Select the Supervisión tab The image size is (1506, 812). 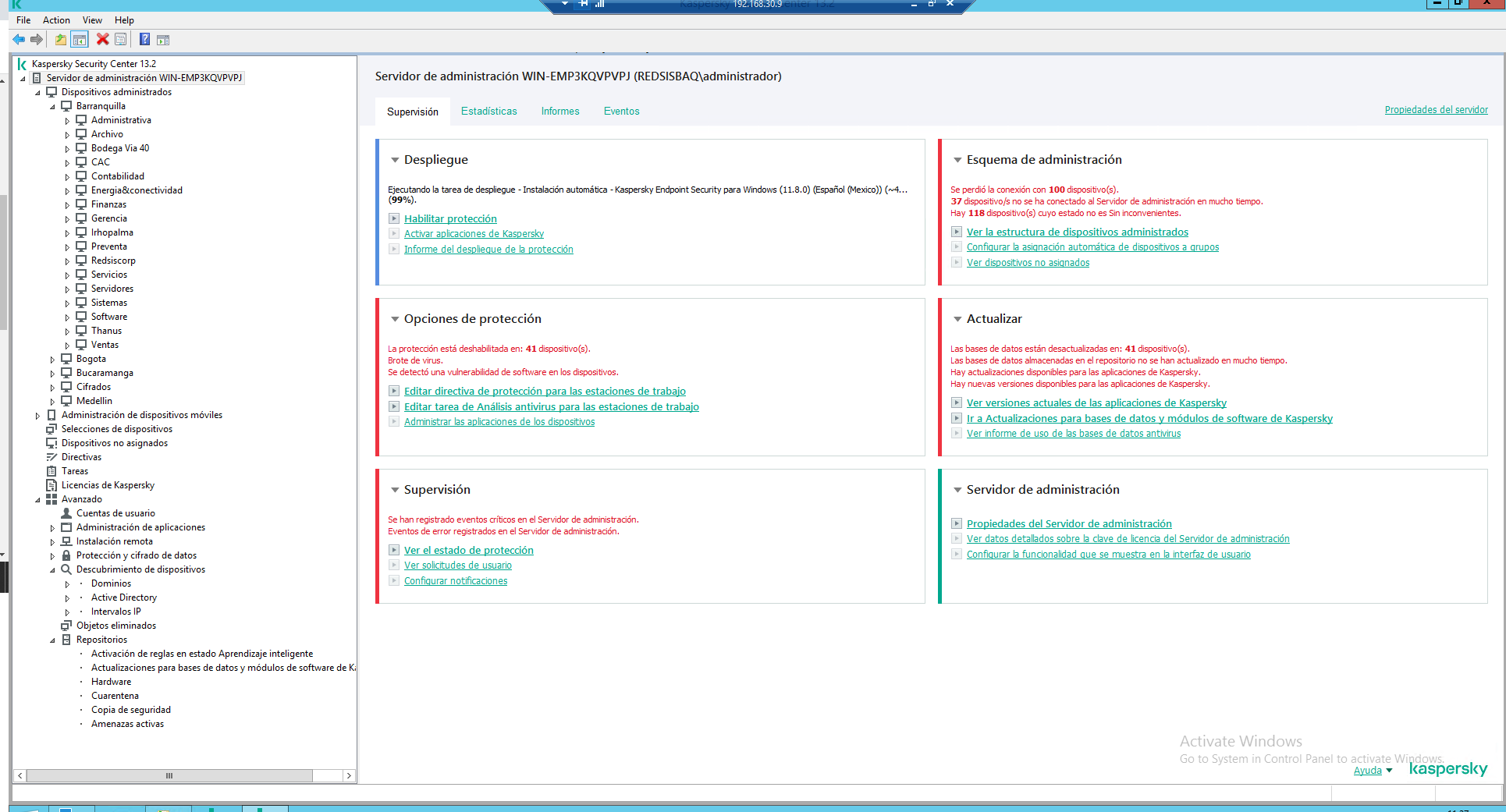pos(413,112)
